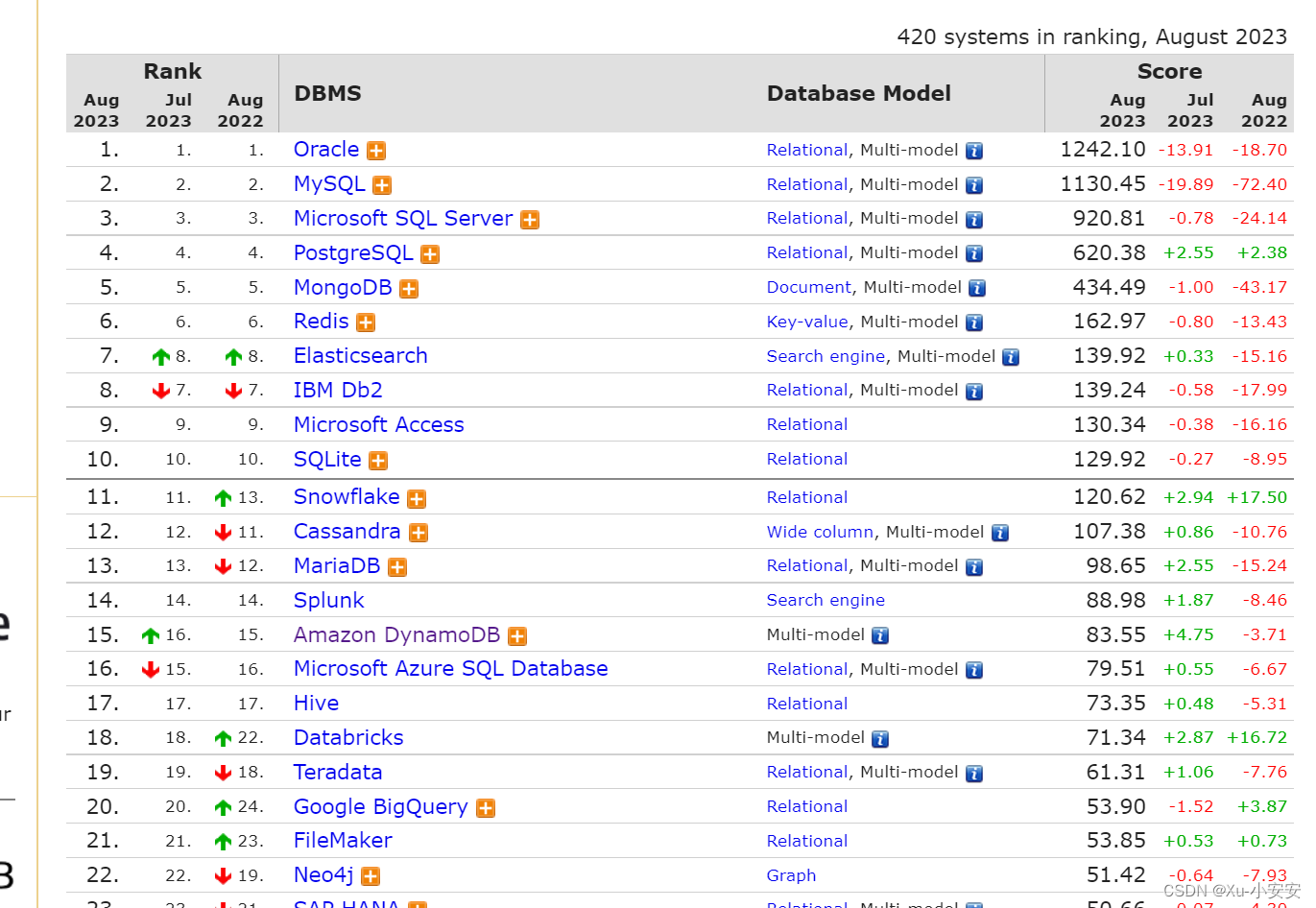Click the plus icon beside SQLite
The height and width of the screenshot is (908, 1316).
pos(378,461)
